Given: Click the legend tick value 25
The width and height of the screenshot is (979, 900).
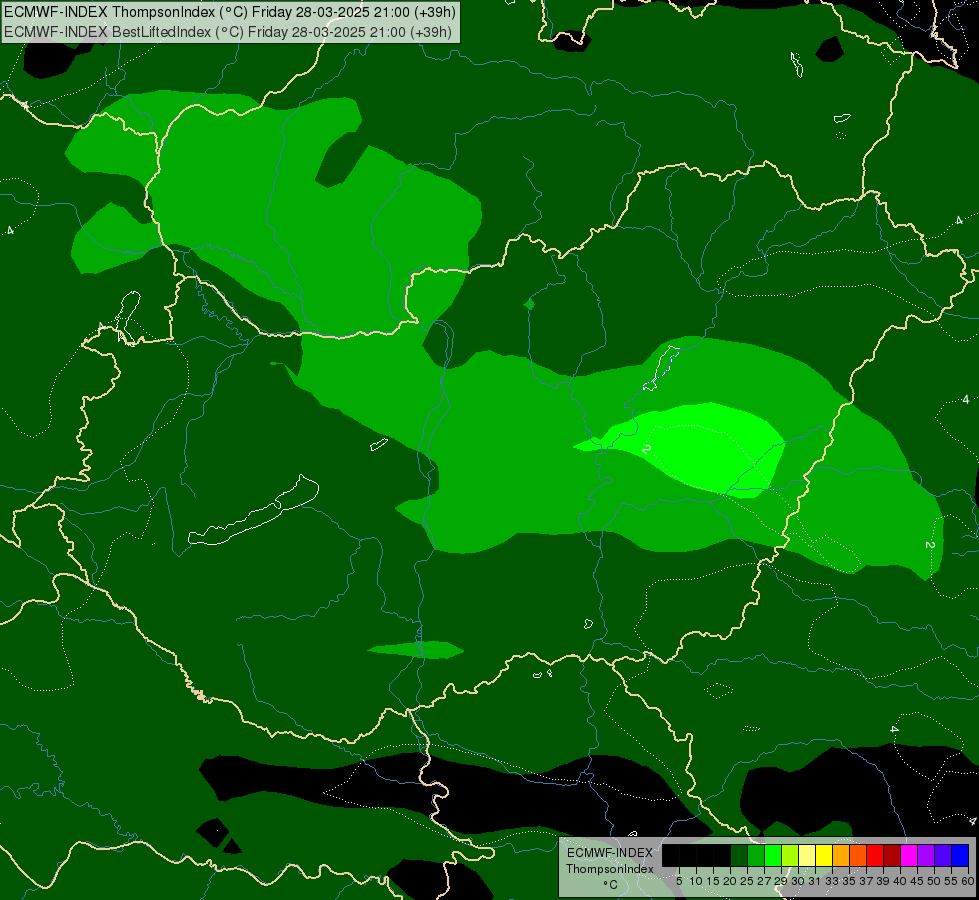Looking at the screenshot, I should [x=747, y=881].
